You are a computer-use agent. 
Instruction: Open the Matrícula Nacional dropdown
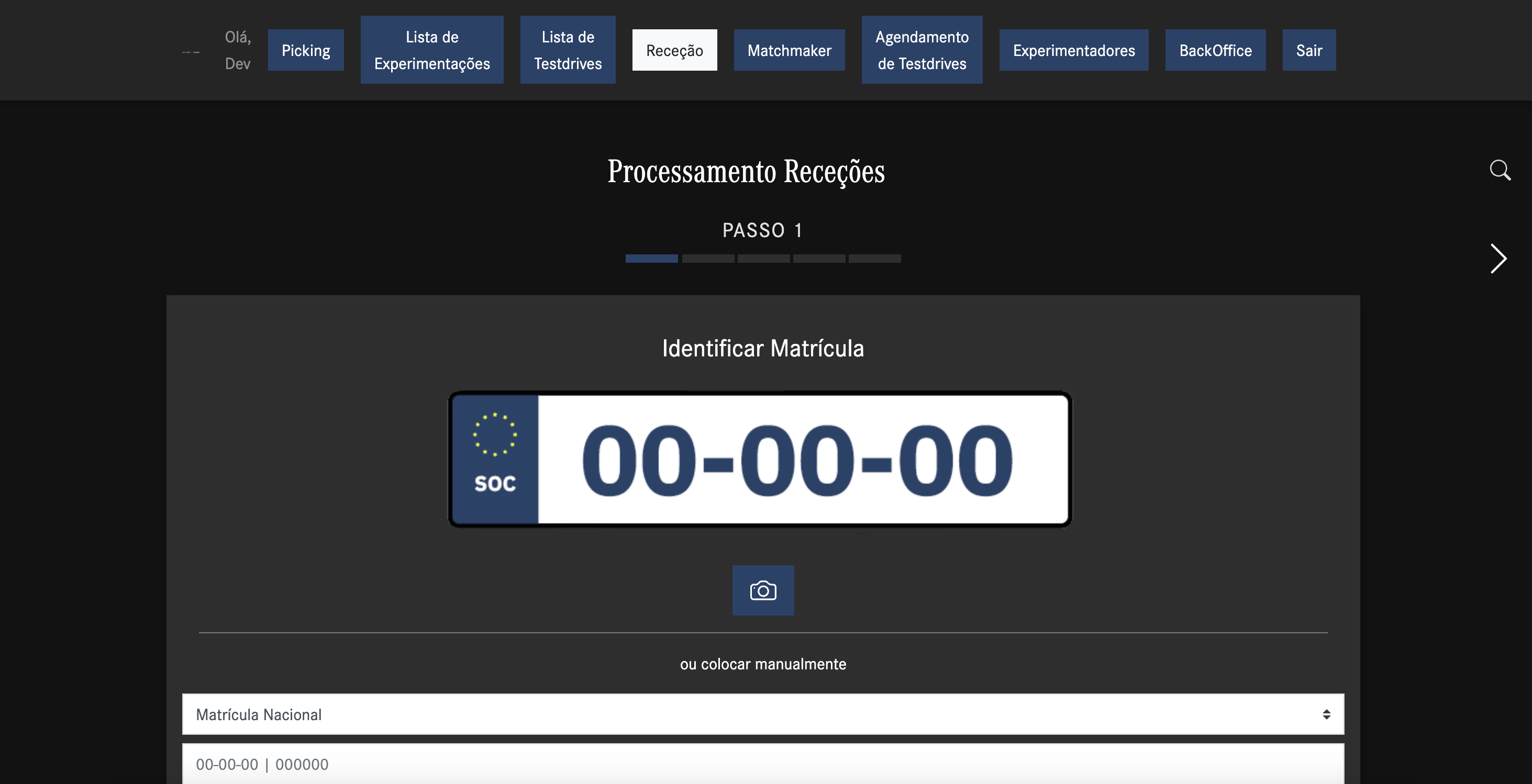(763, 714)
